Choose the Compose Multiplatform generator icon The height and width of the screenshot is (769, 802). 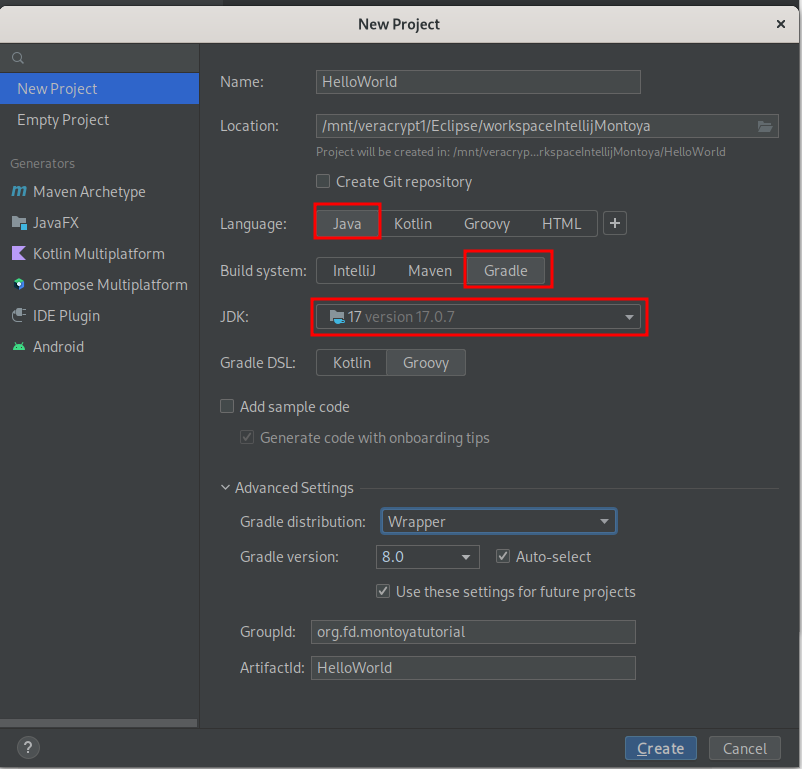[x=19, y=285]
